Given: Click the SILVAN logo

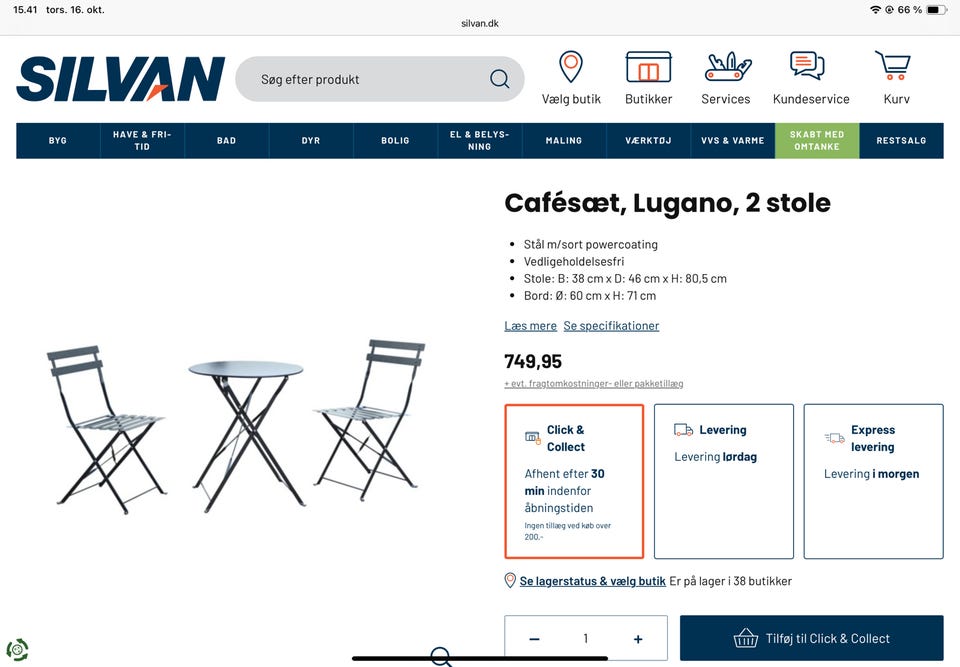Looking at the screenshot, I should coord(121,78).
